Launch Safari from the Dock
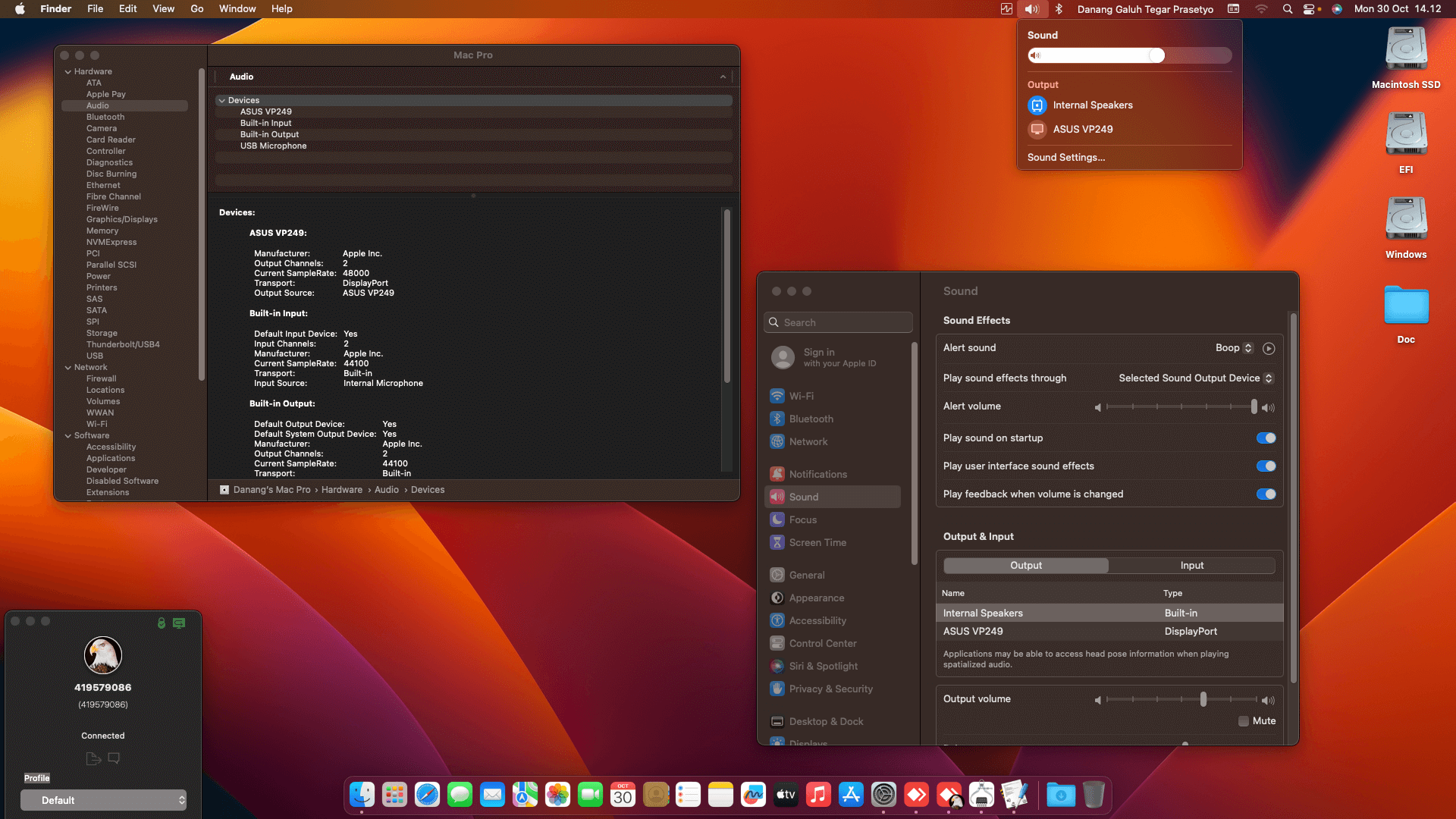This screenshot has height=819, width=1456. pos(427,795)
